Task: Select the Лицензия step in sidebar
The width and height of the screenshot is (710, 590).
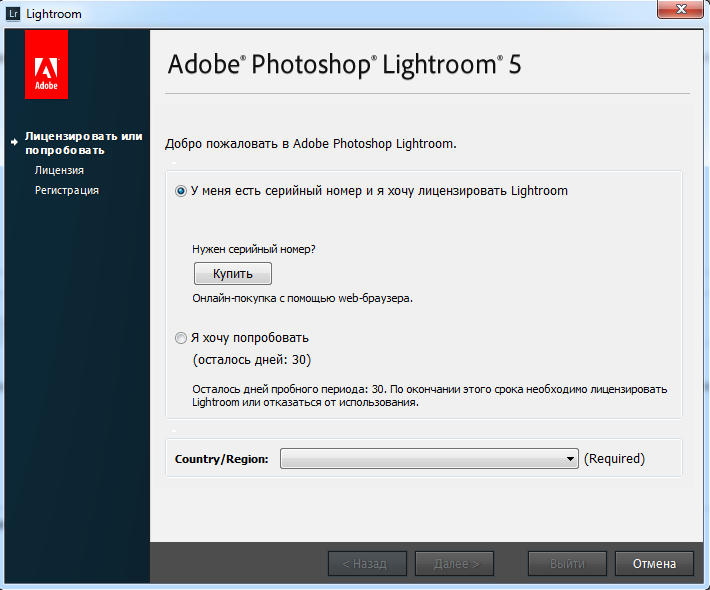Action: tap(59, 170)
